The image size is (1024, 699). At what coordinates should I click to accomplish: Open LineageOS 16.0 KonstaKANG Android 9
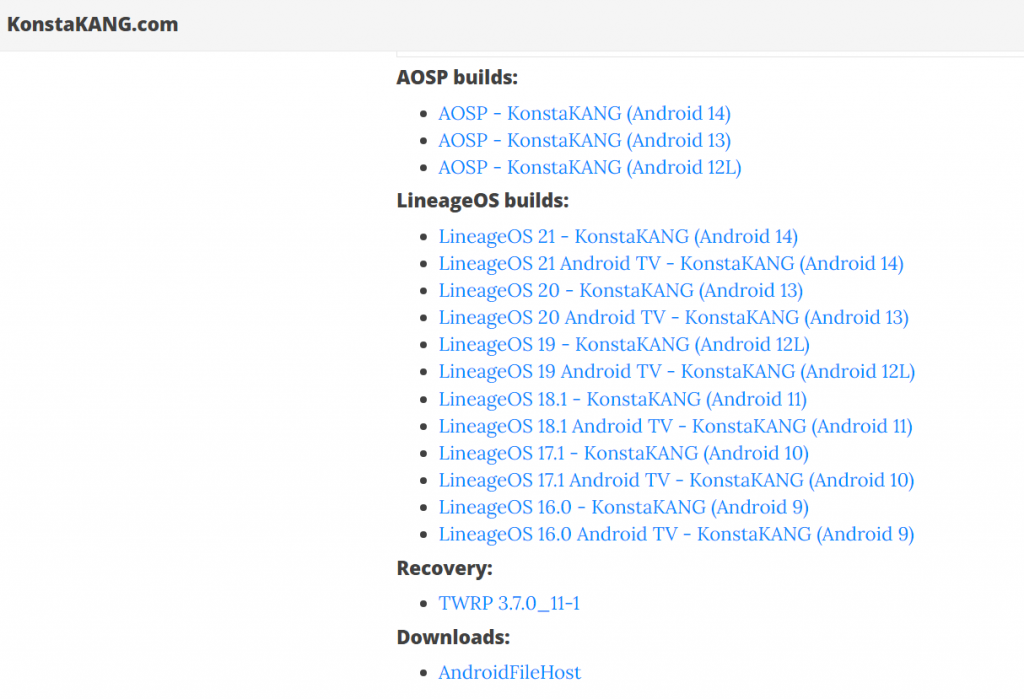pyautogui.click(x=624, y=507)
